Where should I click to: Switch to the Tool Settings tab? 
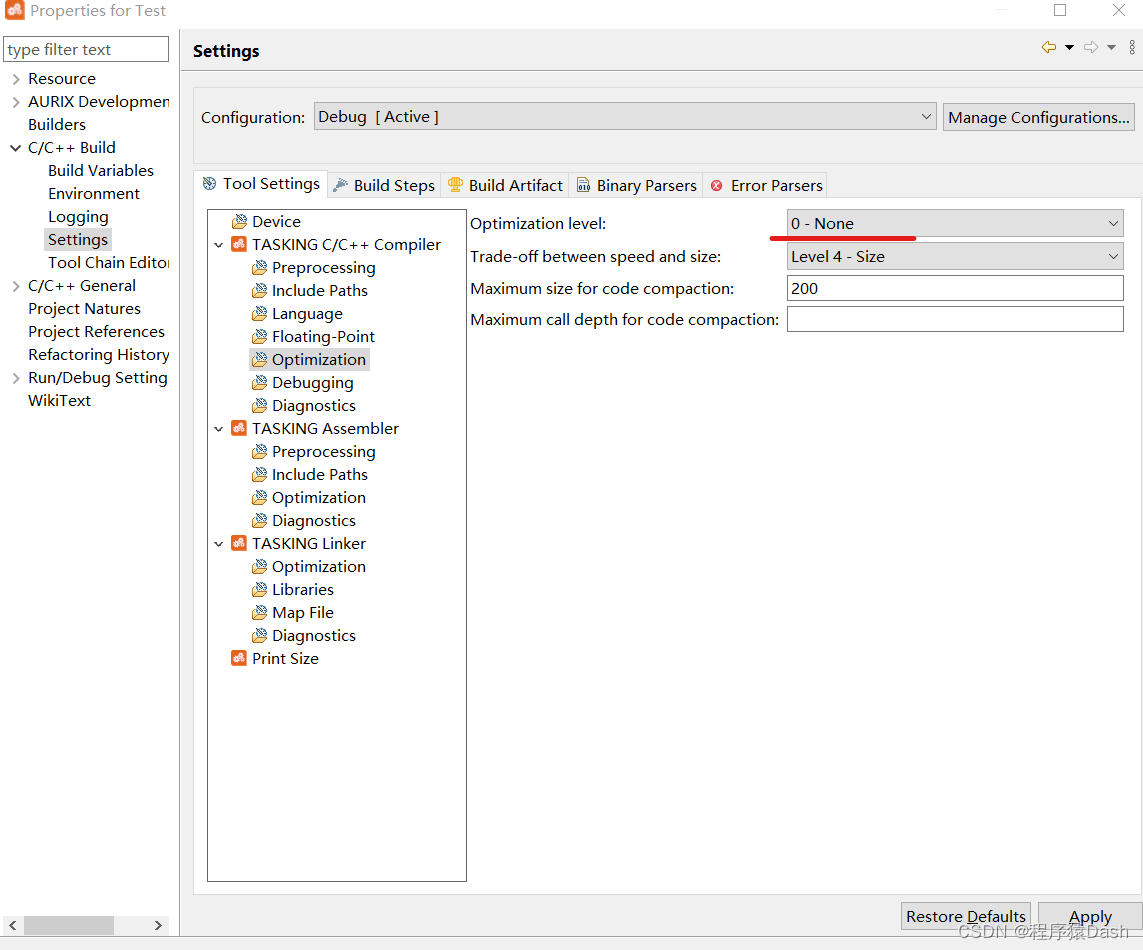click(x=261, y=184)
